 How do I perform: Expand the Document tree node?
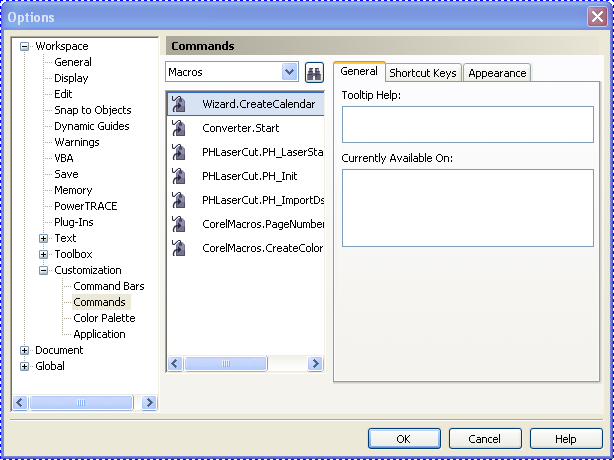point(25,350)
